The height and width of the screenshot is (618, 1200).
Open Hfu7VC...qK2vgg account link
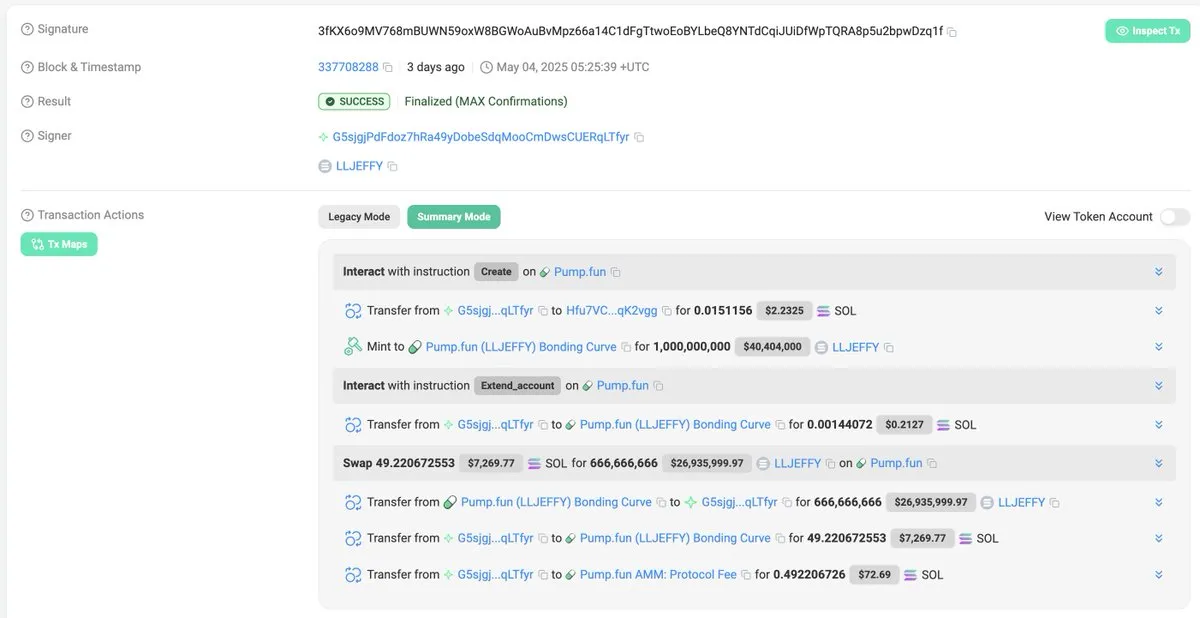tap(612, 311)
